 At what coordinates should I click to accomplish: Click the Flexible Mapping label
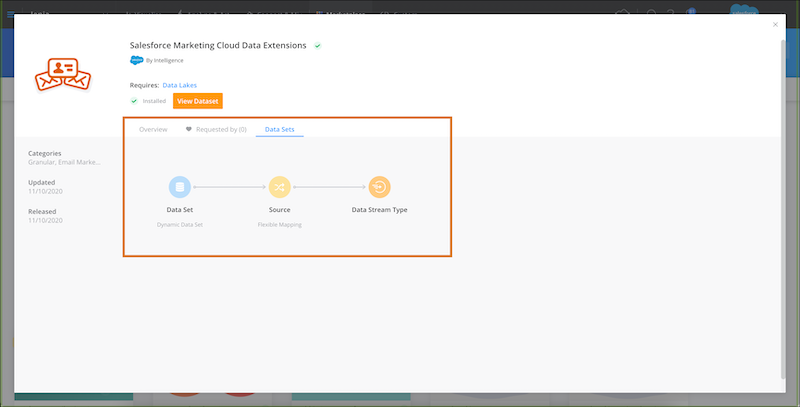[x=280, y=224]
